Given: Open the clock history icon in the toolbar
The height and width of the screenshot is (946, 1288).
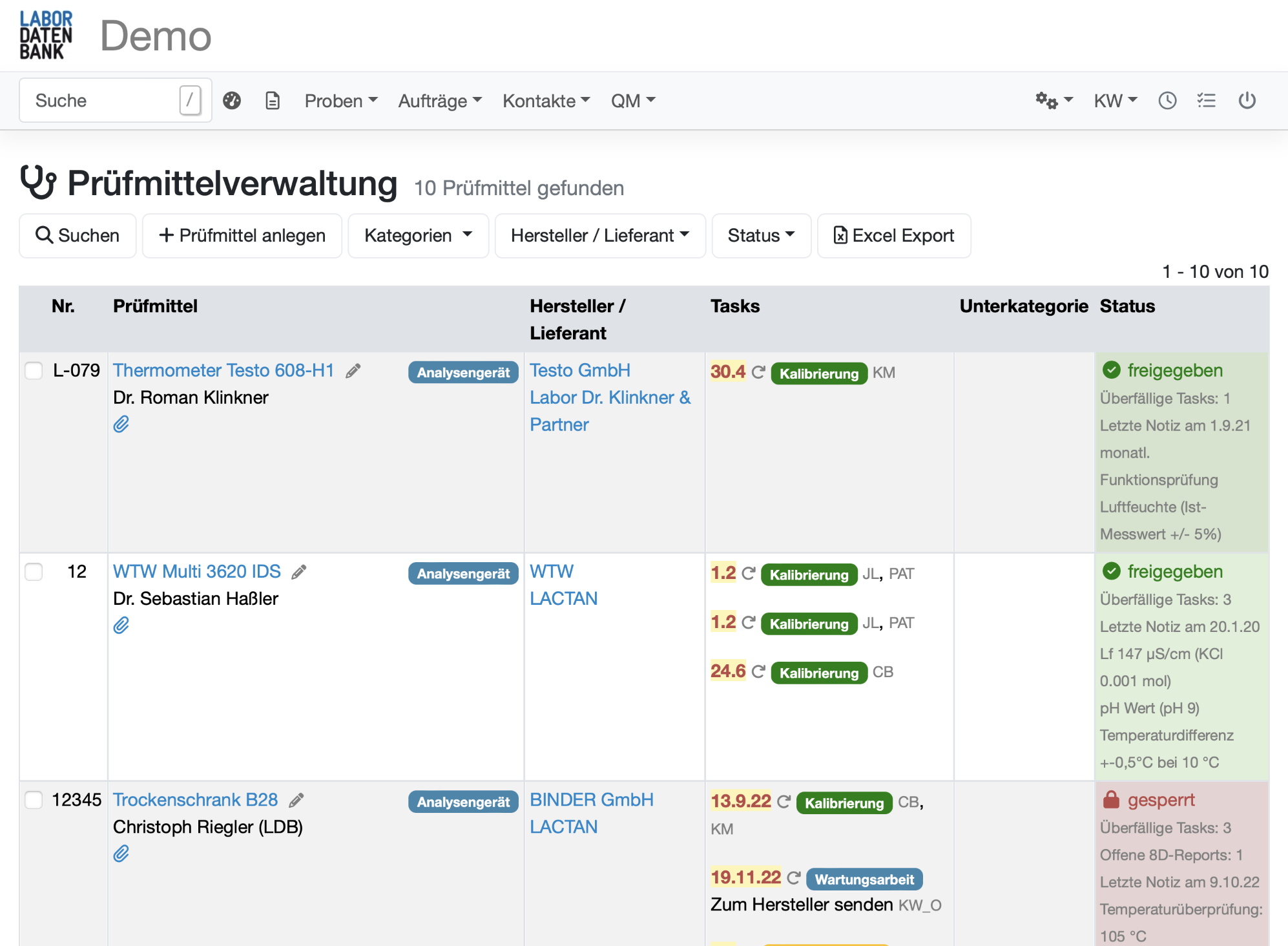Looking at the screenshot, I should coord(1167,100).
